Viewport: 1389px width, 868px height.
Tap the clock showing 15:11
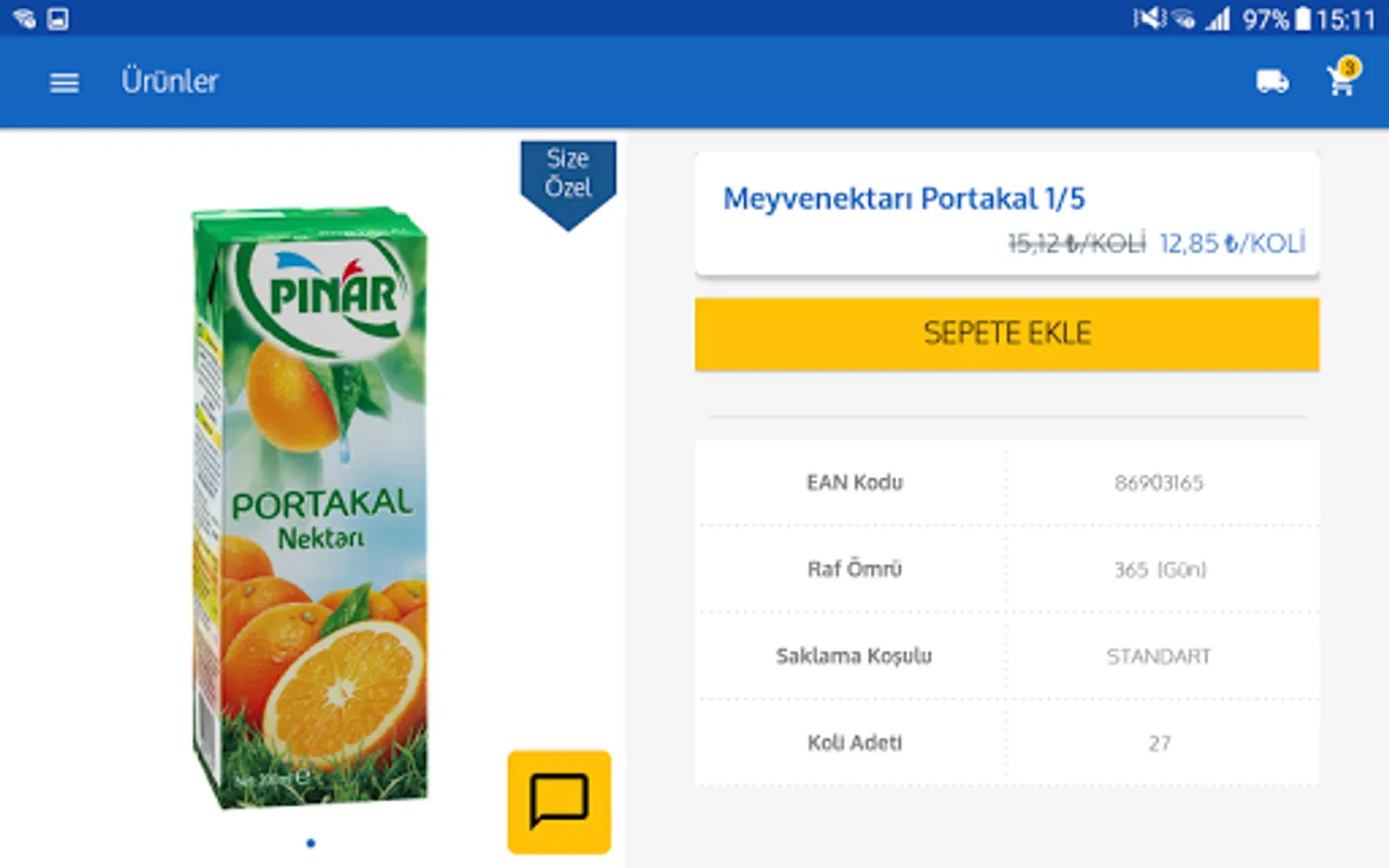click(x=1345, y=18)
